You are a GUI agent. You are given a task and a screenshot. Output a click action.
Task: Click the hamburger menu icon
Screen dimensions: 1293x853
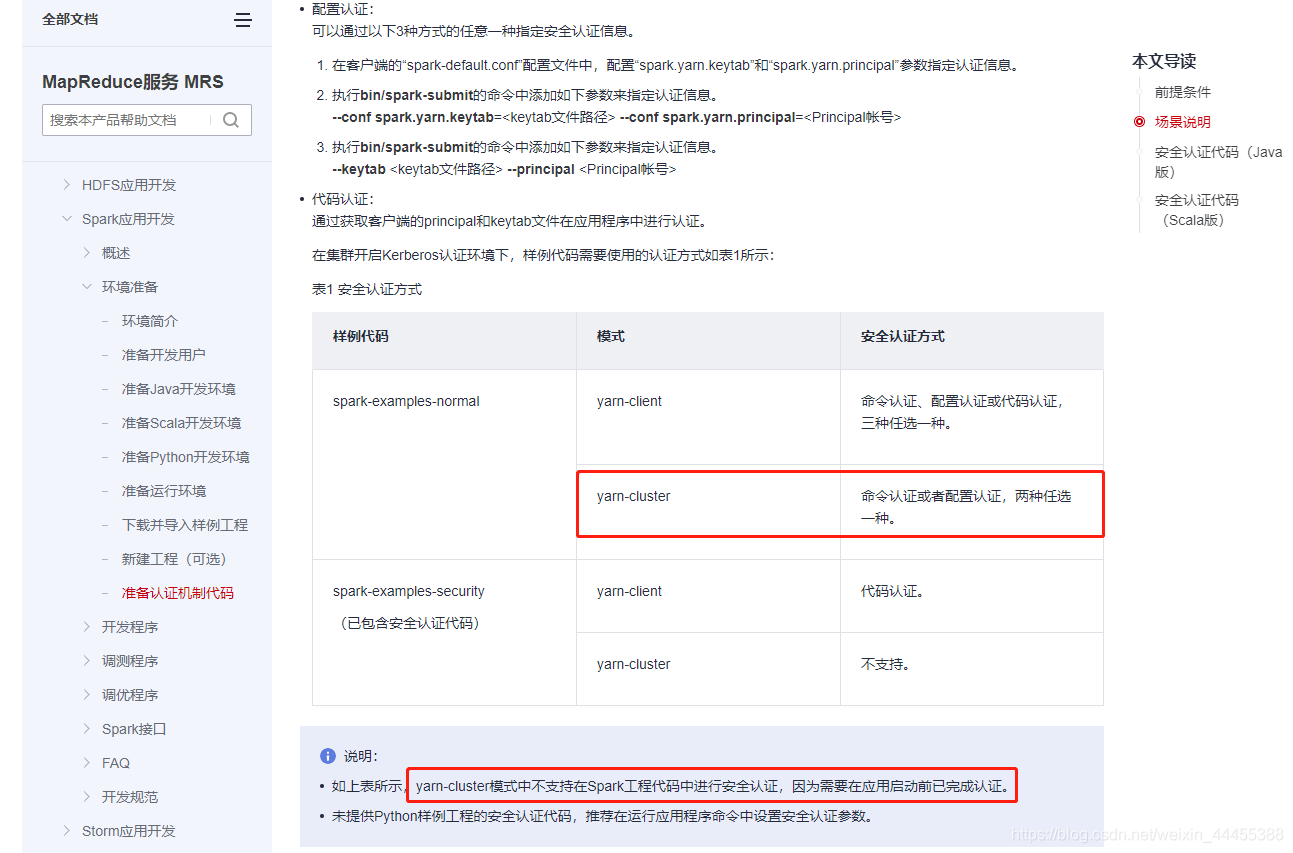click(243, 19)
